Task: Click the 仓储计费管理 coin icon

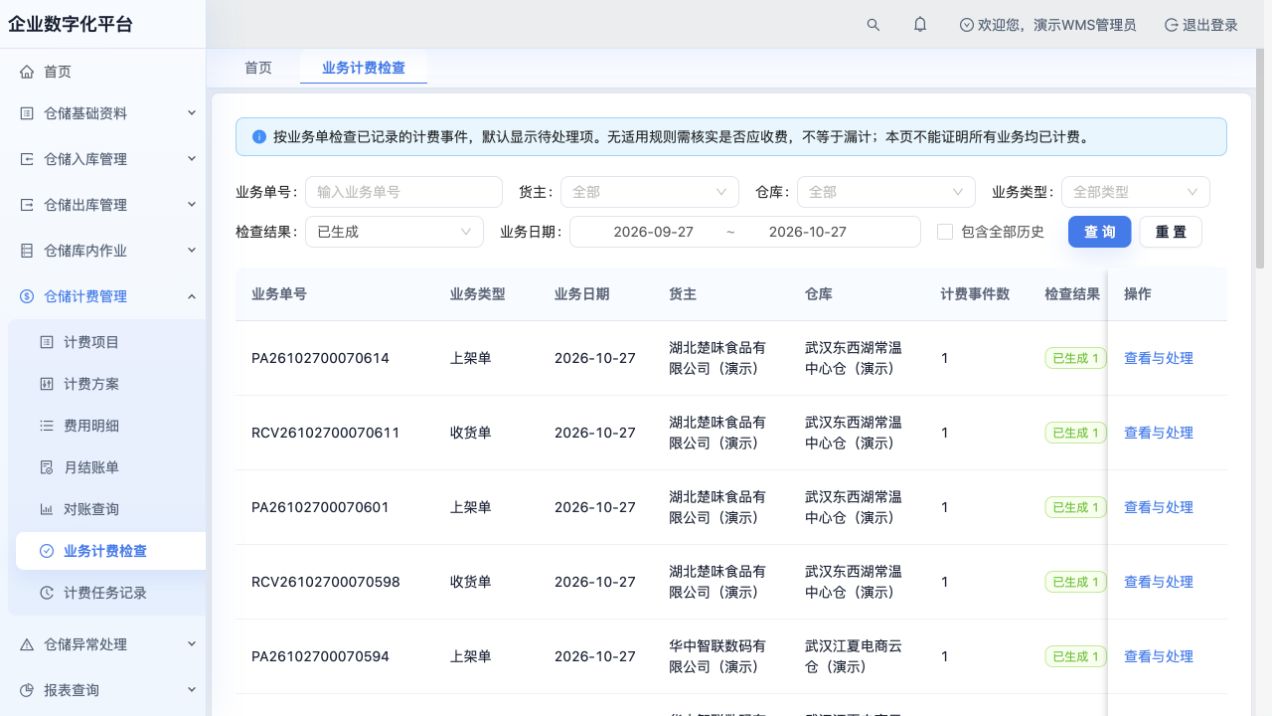Action: point(27,296)
